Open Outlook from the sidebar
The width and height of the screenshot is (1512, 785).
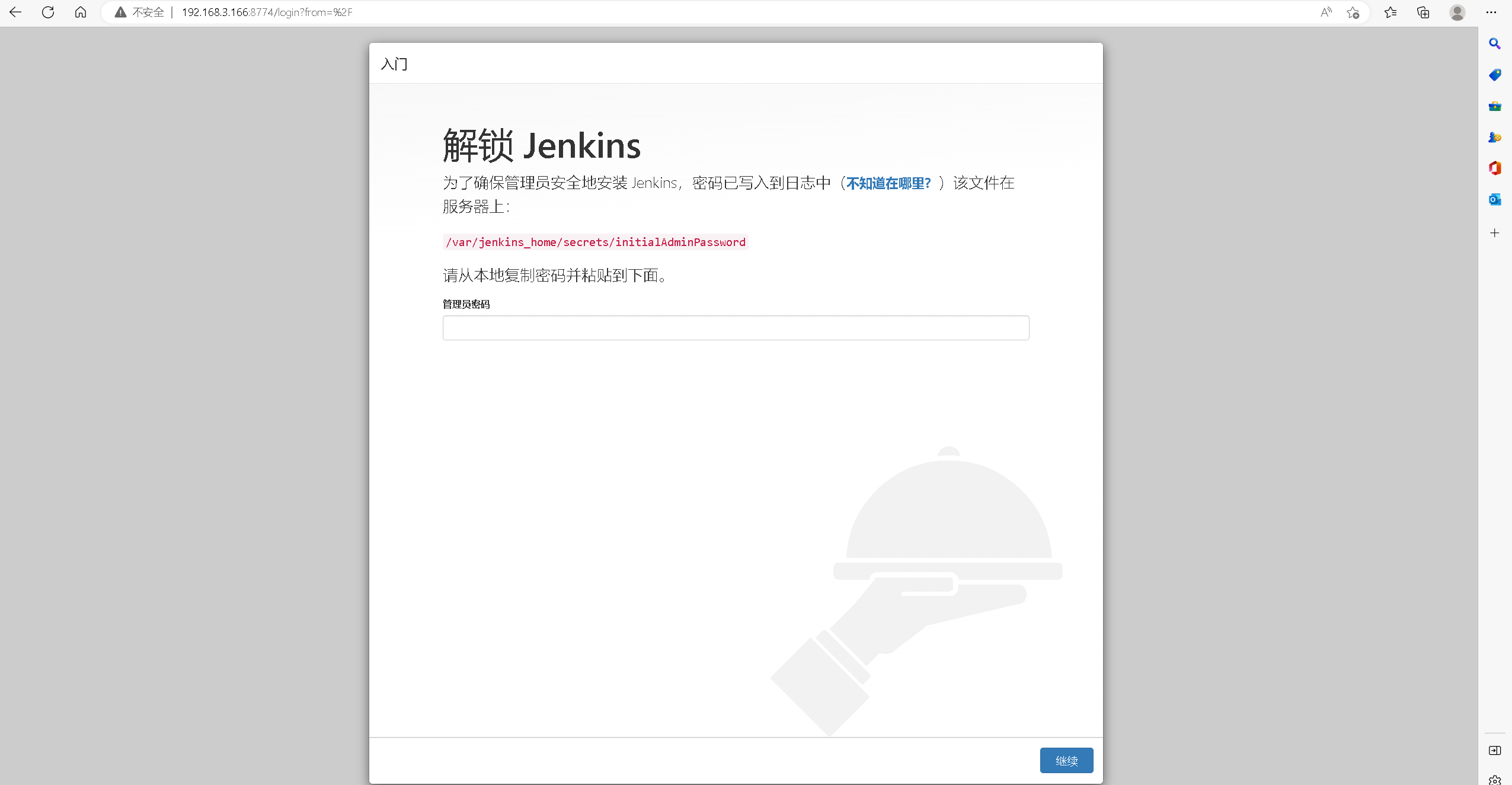coord(1494,200)
